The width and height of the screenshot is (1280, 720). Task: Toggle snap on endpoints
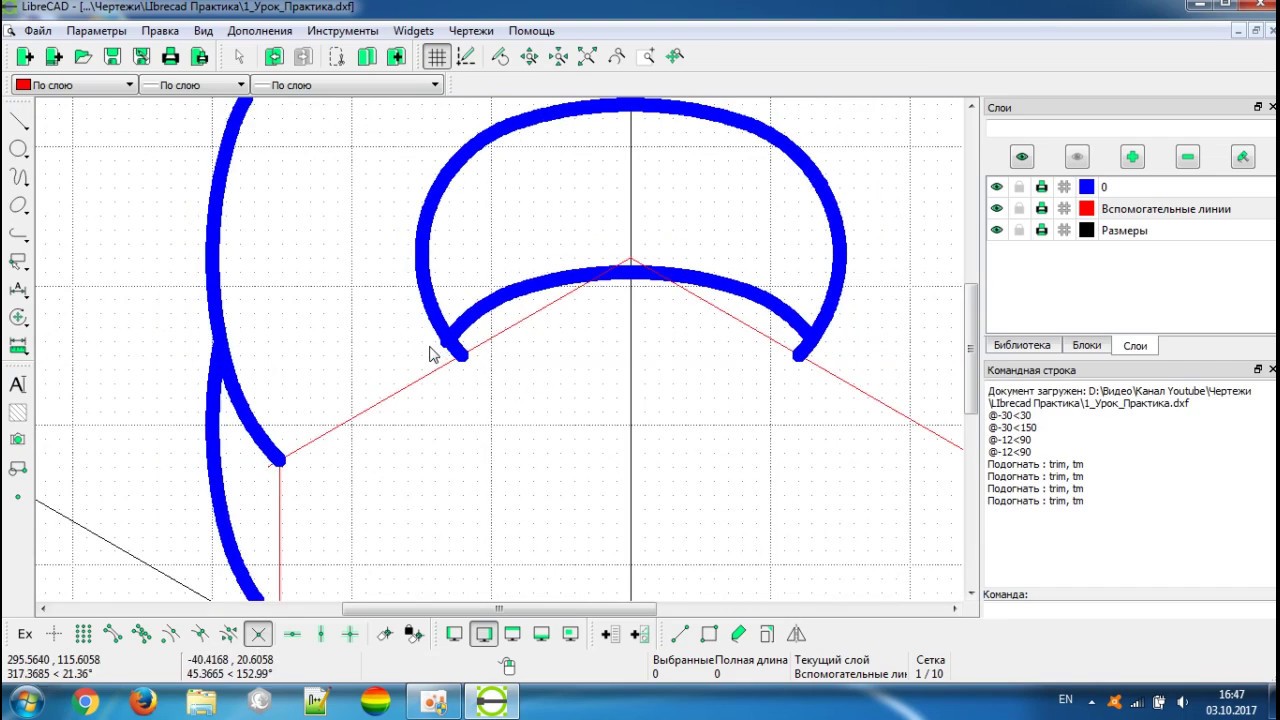pyautogui.click(x=112, y=634)
